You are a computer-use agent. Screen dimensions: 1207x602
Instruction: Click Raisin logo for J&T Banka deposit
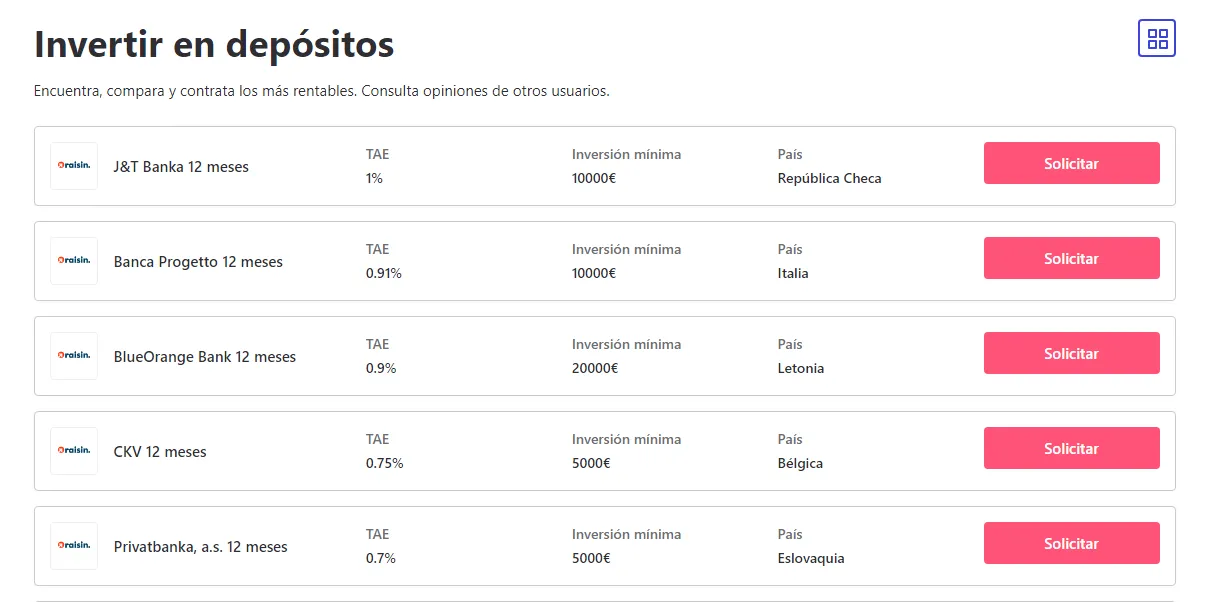pos(74,166)
